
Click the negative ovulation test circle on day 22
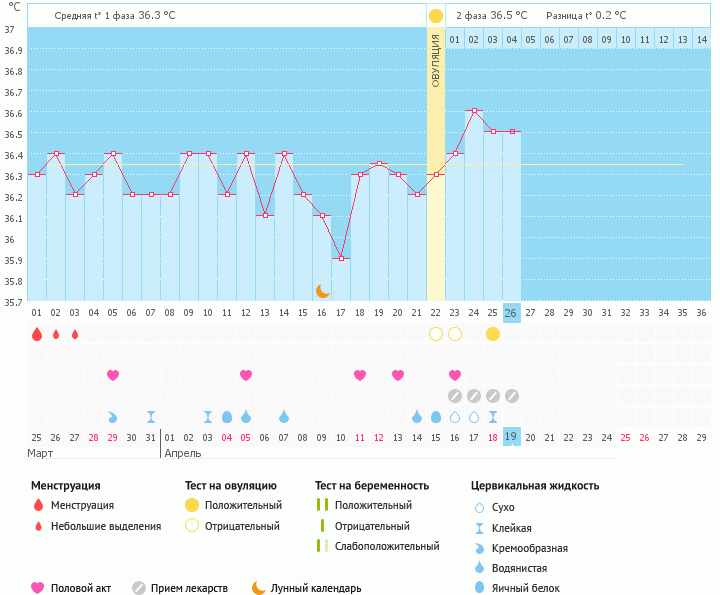click(x=436, y=334)
